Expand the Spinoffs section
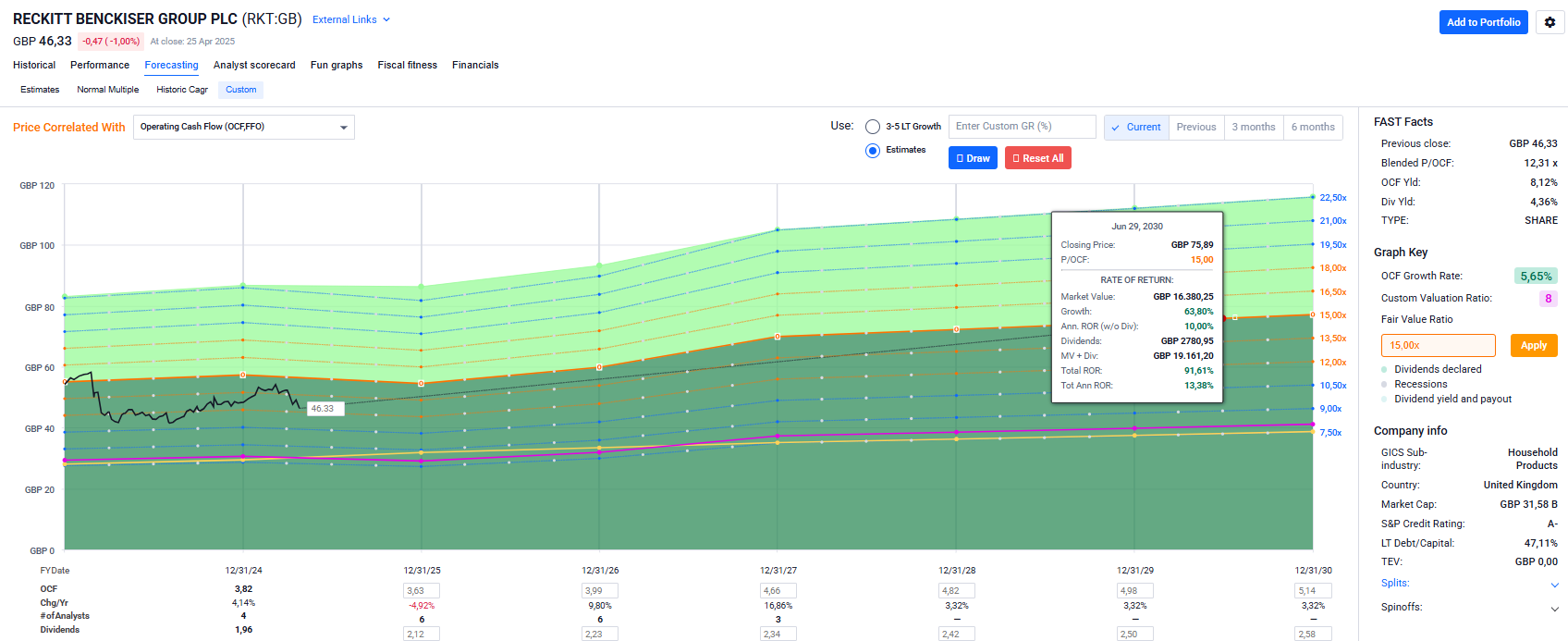Screen dimensions: 1568x641 coord(1554,609)
